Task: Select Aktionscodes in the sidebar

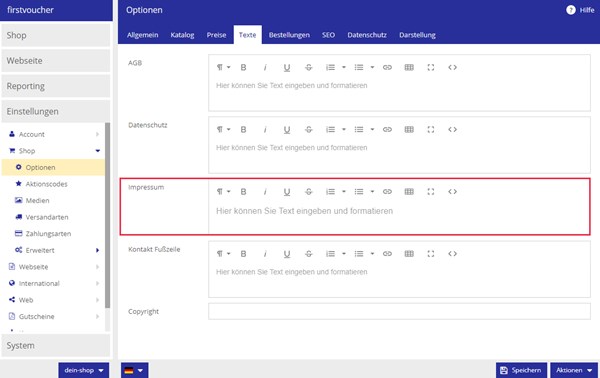Action: pyautogui.click(x=54, y=184)
